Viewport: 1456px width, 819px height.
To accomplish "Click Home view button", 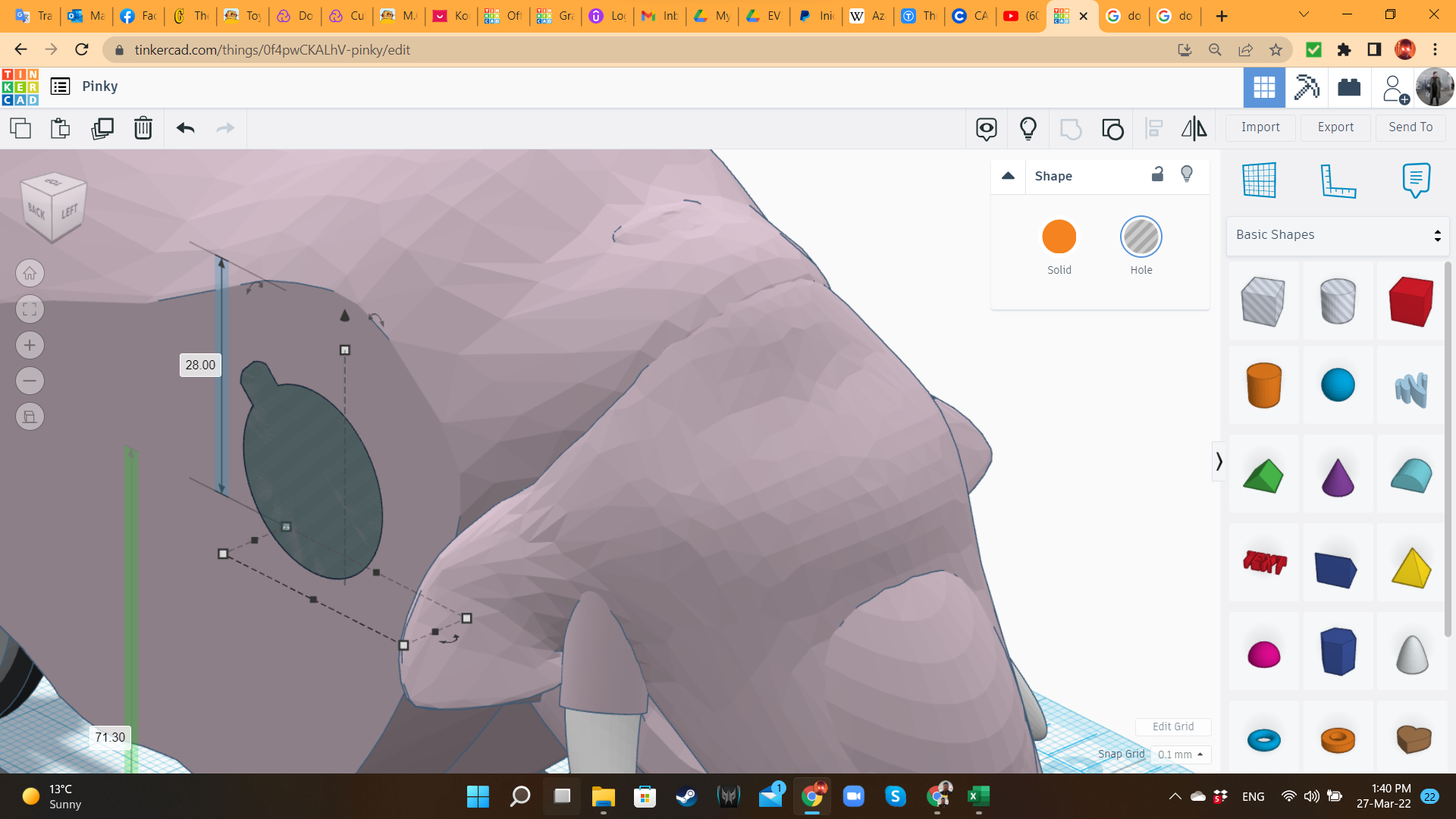I will 30,273.
